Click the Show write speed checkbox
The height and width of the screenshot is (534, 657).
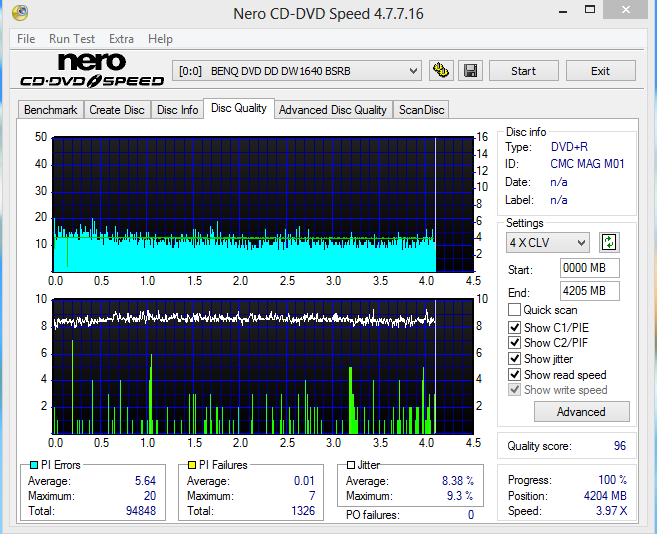[514, 390]
